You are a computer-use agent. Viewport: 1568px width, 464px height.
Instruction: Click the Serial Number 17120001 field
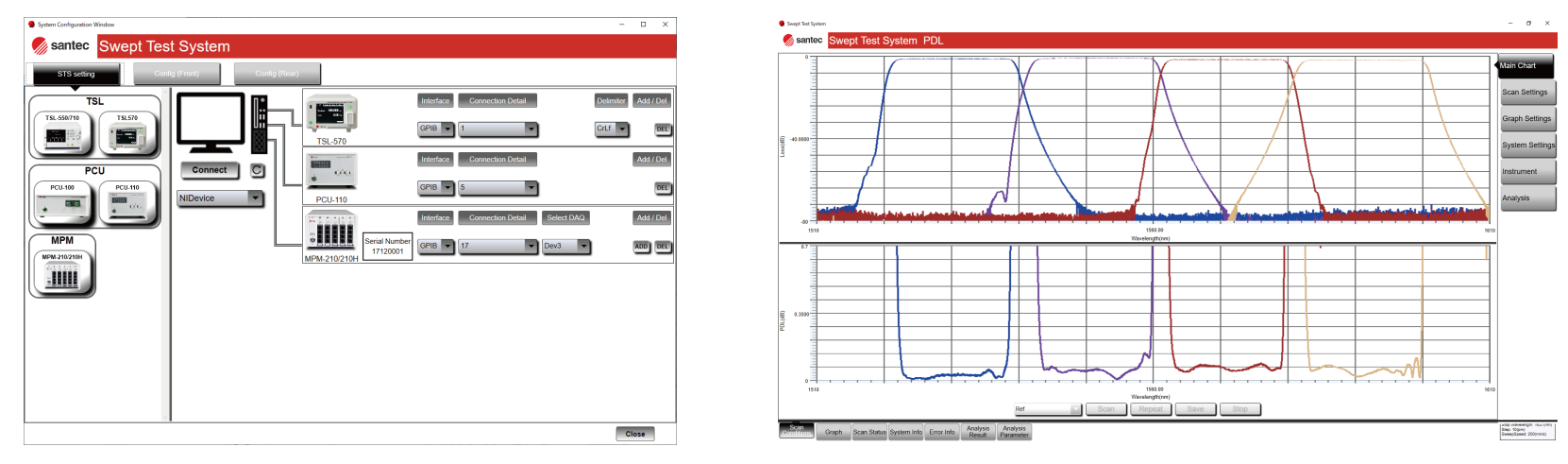pyautogui.click(x=388, y=247)
